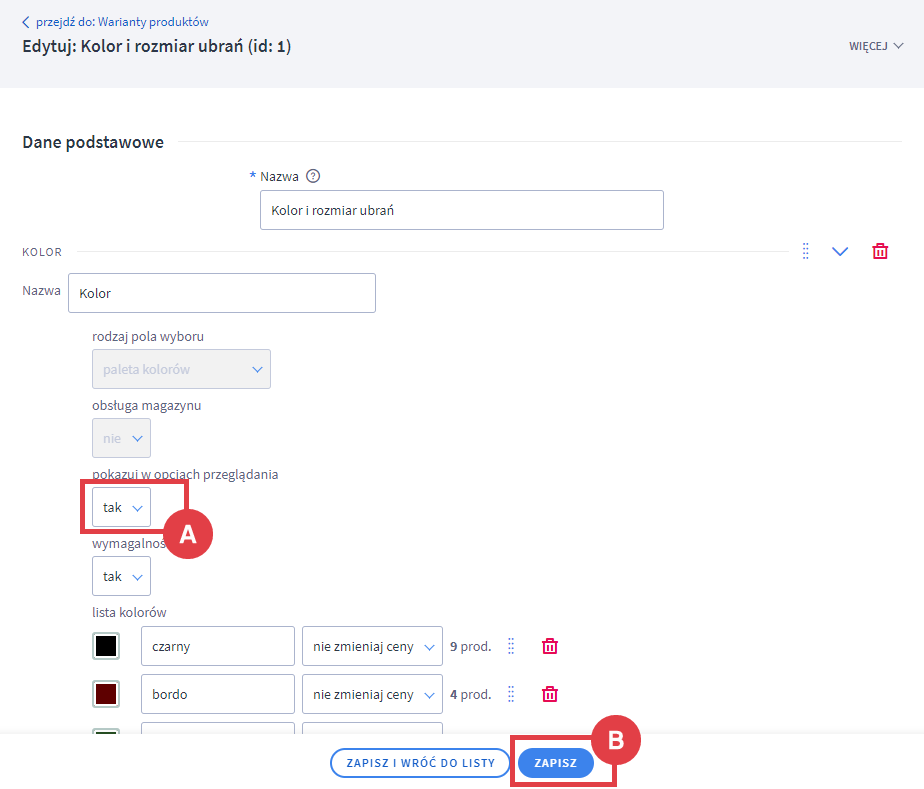Click the variant group name field
The width and height of the screenshot is (924, 789).
461,211
